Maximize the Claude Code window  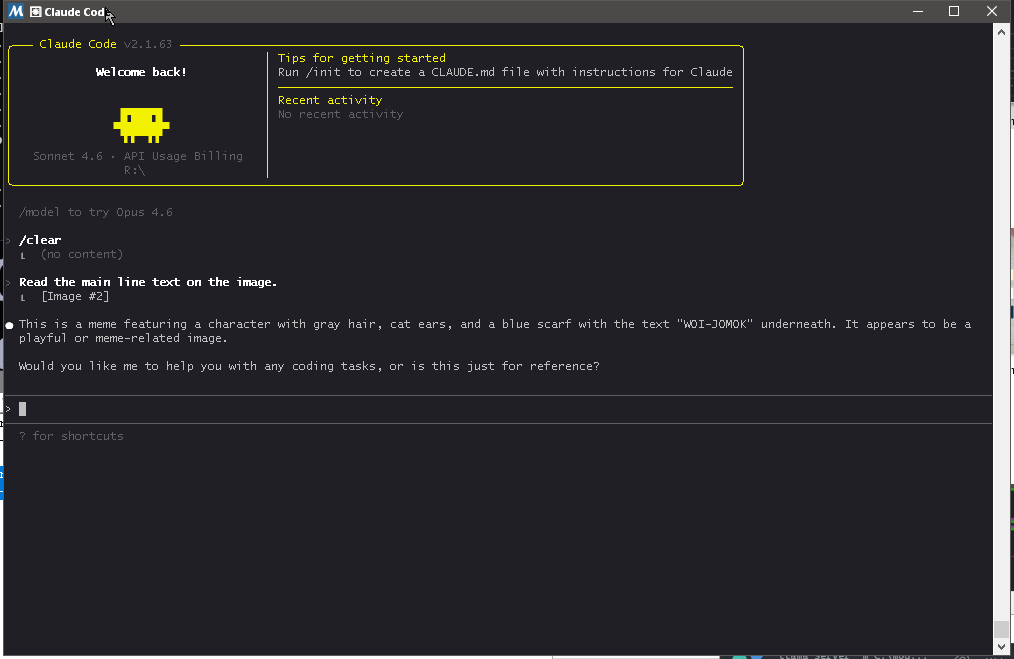pos(954,12)
